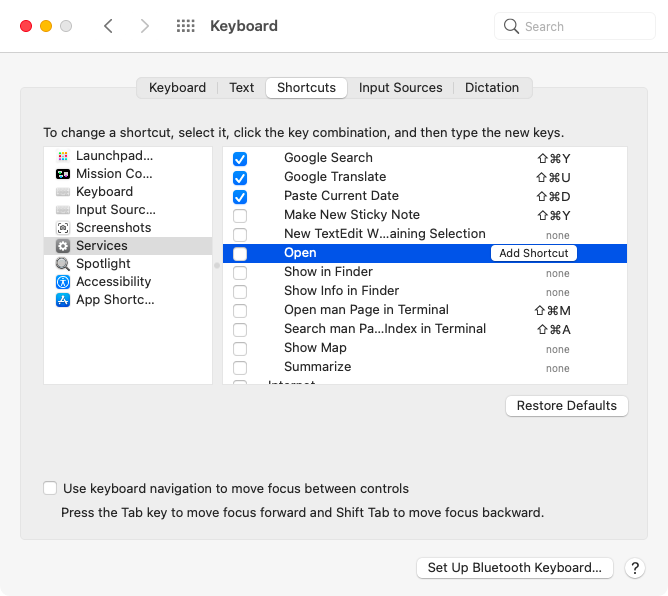Uncheck the Paste Current Date checkbox
The image size is (668, 596).
tap(240, 197)
